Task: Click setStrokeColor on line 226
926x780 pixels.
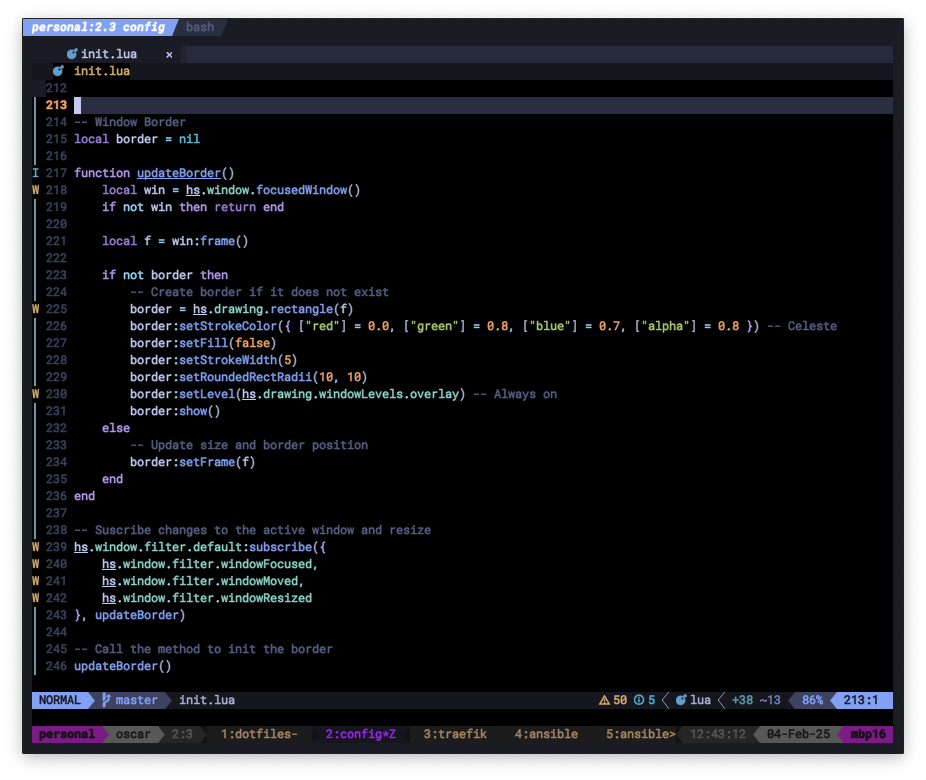Action: pos(228,326)
